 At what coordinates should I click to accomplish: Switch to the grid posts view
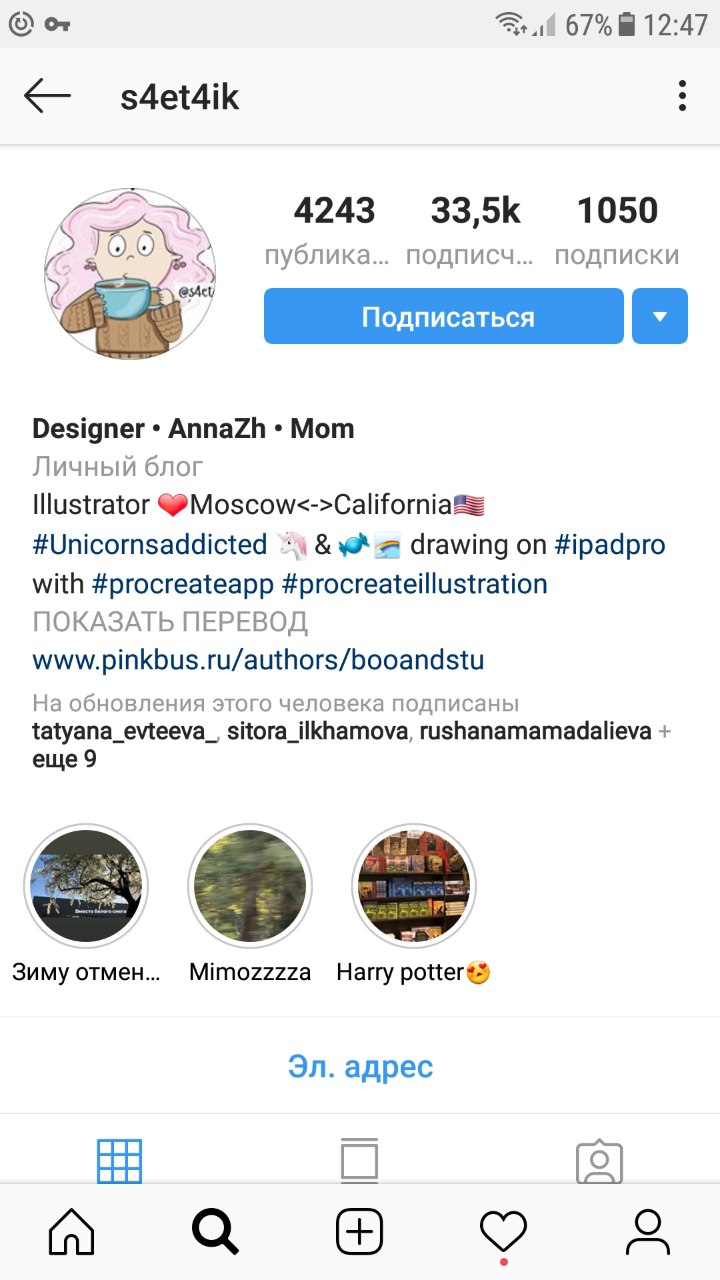tap(120, 1162)
